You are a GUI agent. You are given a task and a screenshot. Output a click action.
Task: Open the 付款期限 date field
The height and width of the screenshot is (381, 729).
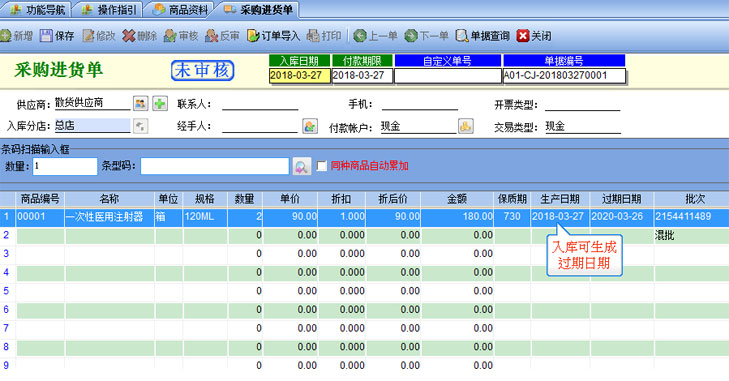363,75
